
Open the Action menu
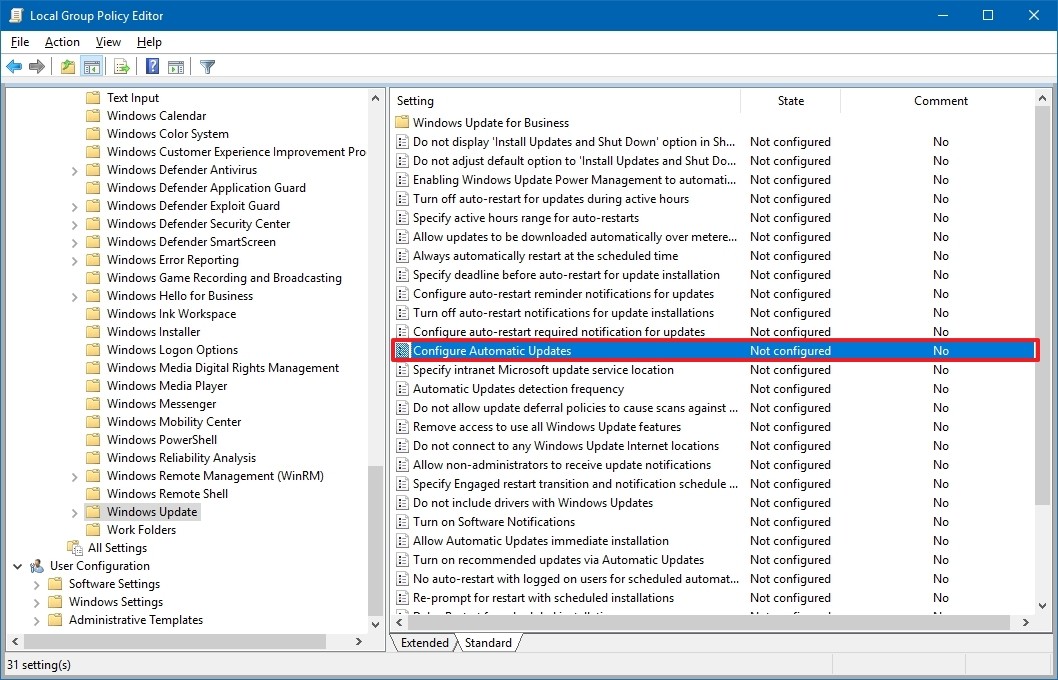click(x=62, y=42)
